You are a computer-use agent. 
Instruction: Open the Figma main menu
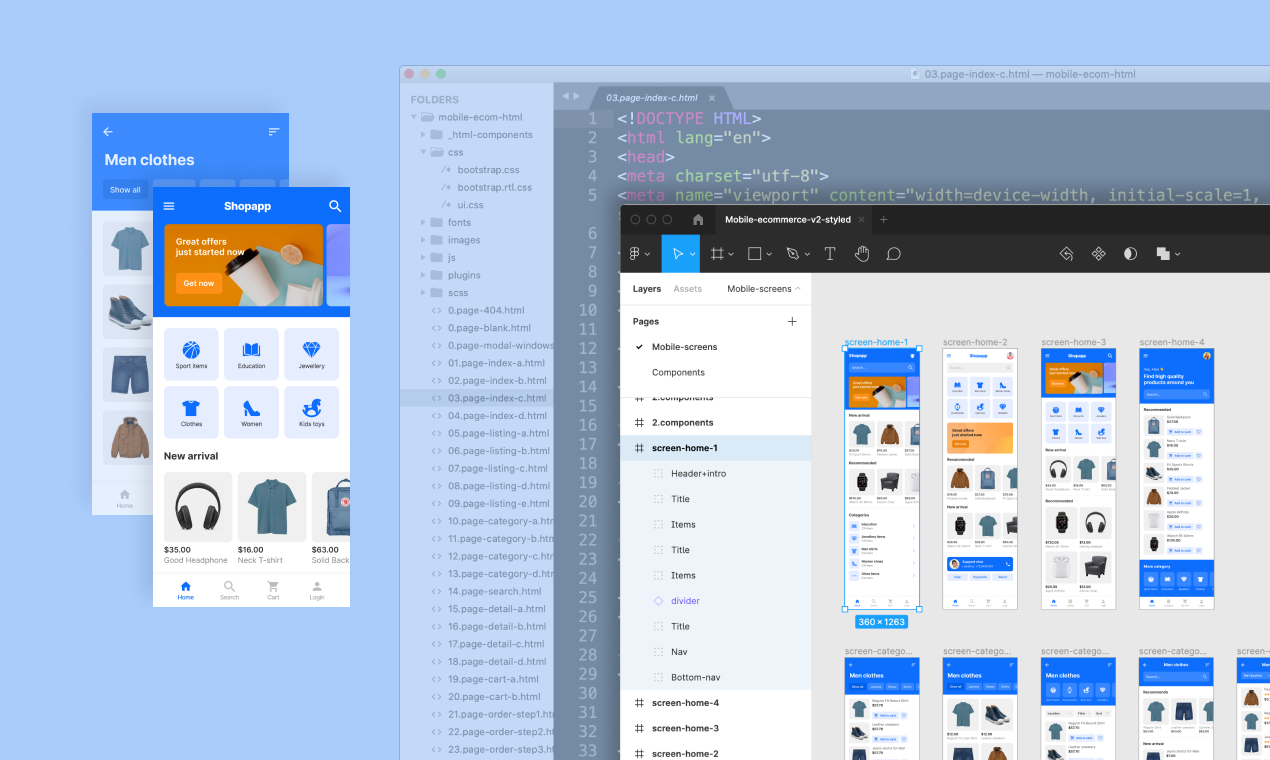pos(637,253)
